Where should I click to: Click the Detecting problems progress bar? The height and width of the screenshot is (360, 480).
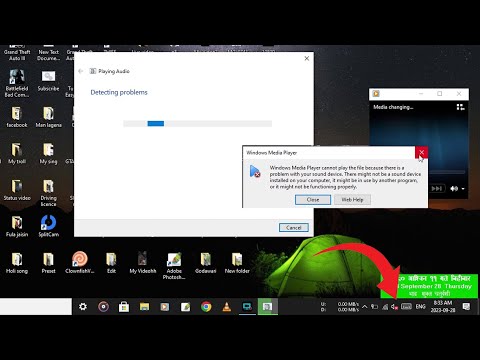coord(197,124)
